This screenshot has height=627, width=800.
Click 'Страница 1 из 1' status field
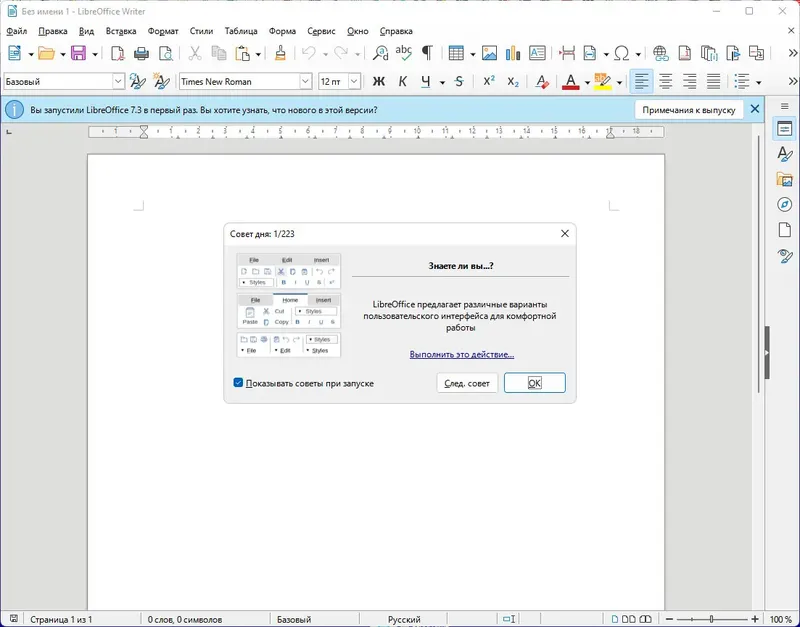point(61,619)
